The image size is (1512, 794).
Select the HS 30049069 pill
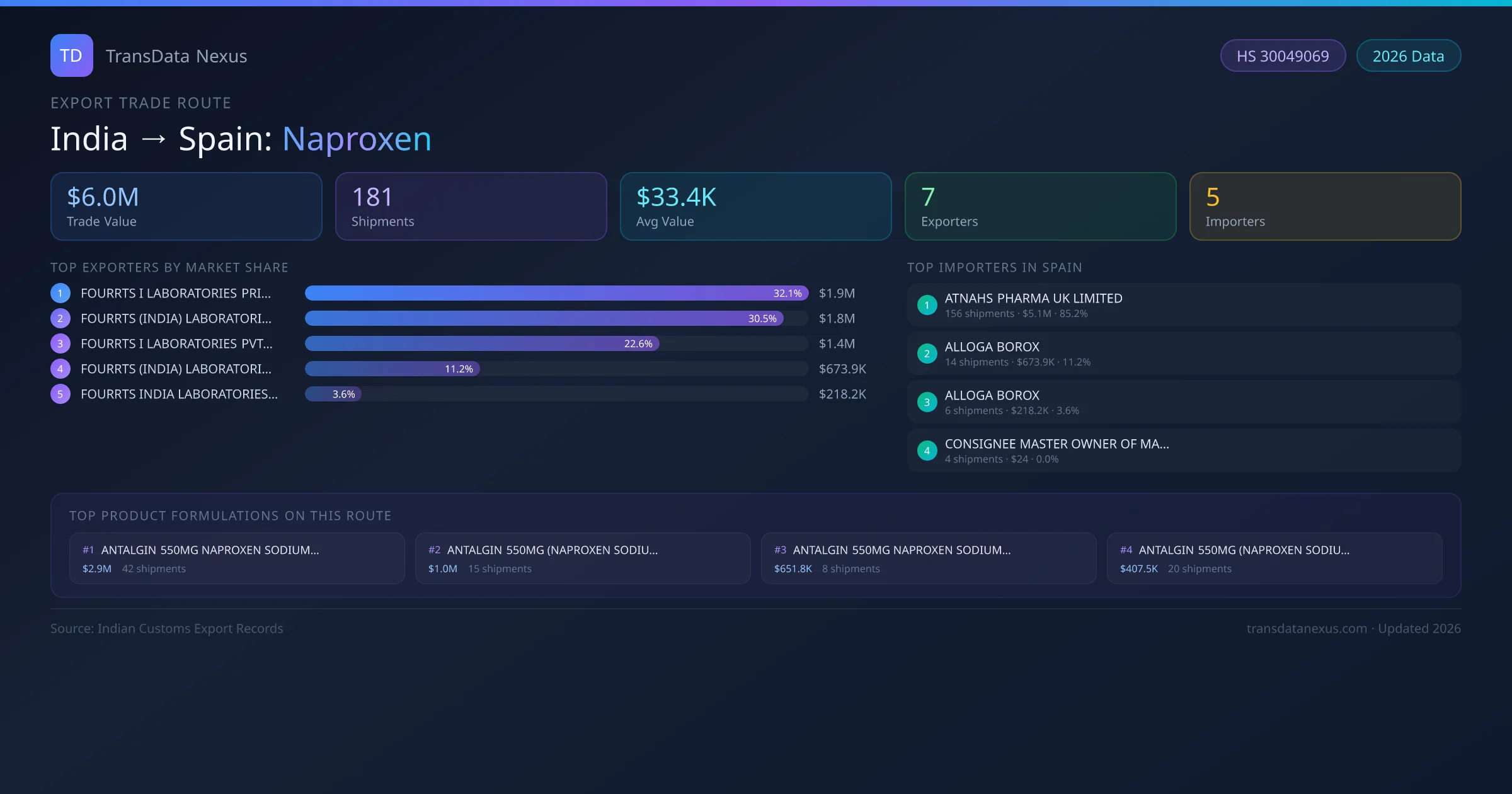[x=1283, y=56]
